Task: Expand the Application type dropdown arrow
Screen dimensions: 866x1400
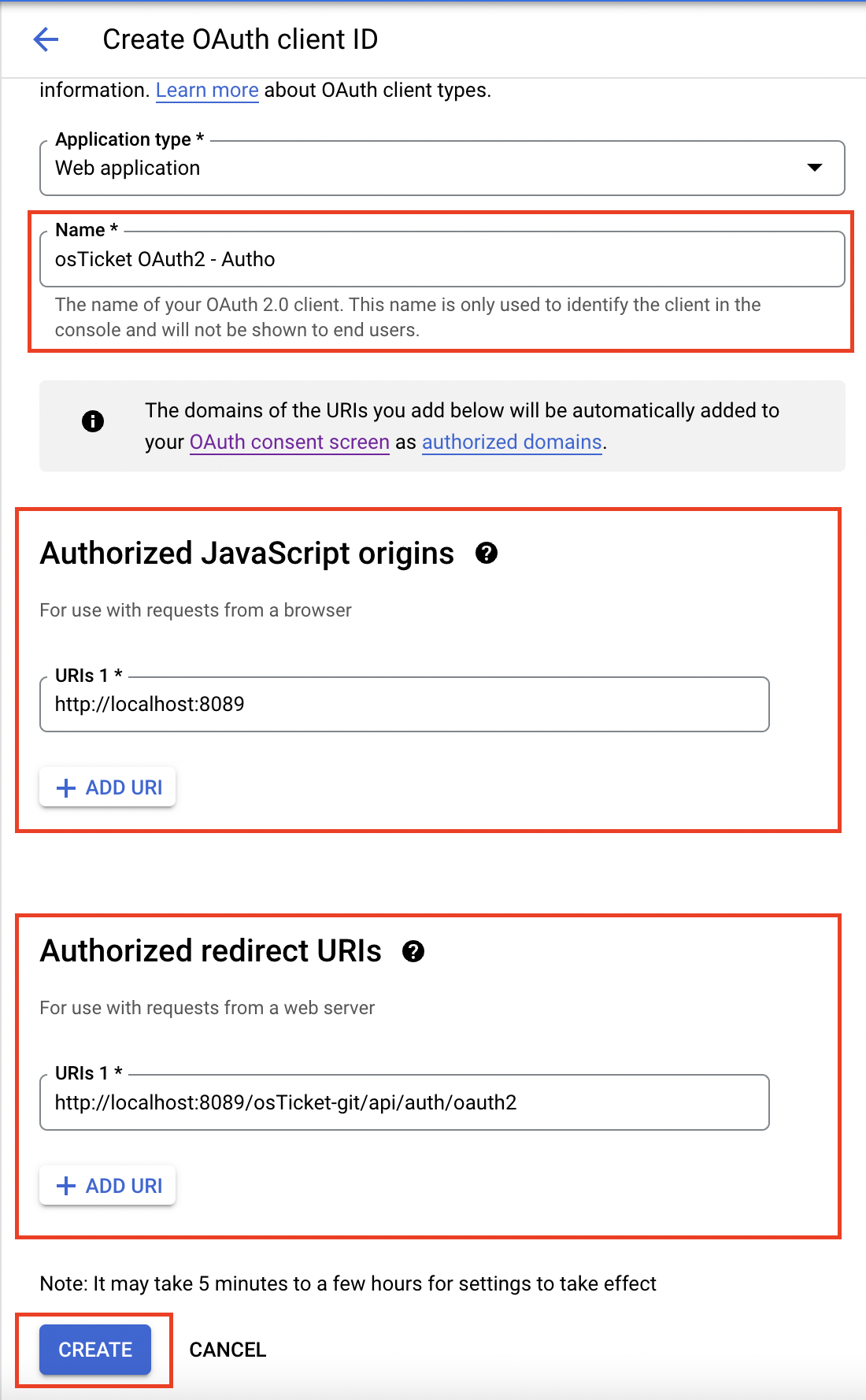Action: (815, 167)
